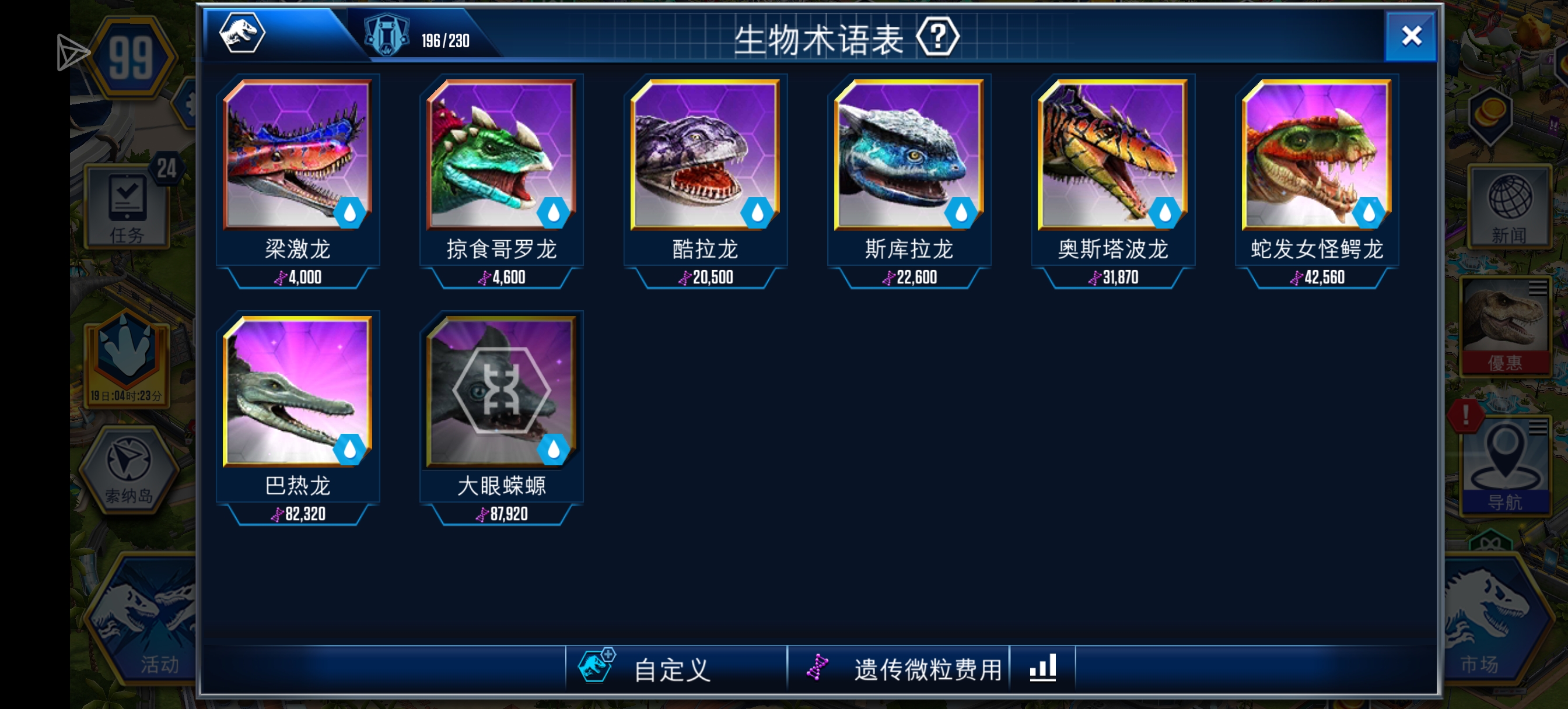1568x709 pixels.
Task: Open the 新闻 news globe icon
Action: (x=1509, y=207)
